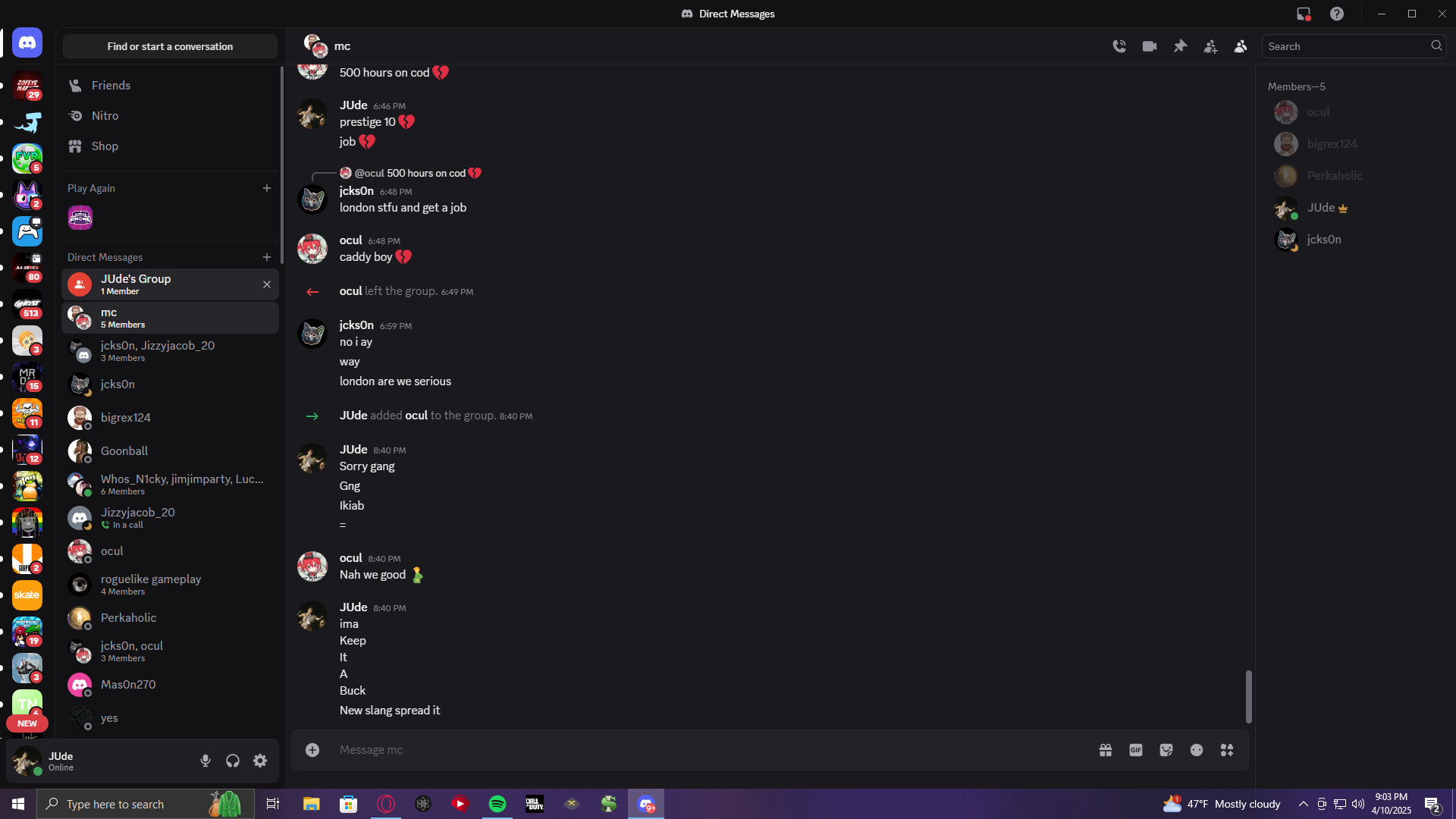Hide the member list panel
This screenshot has height=819, width=1456.
(x=1241, y=46)
